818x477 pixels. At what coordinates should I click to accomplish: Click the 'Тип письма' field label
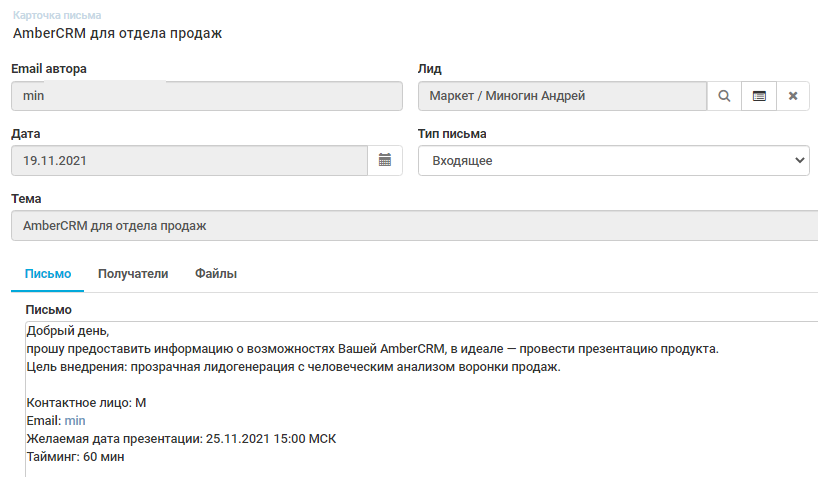[452, 134]
